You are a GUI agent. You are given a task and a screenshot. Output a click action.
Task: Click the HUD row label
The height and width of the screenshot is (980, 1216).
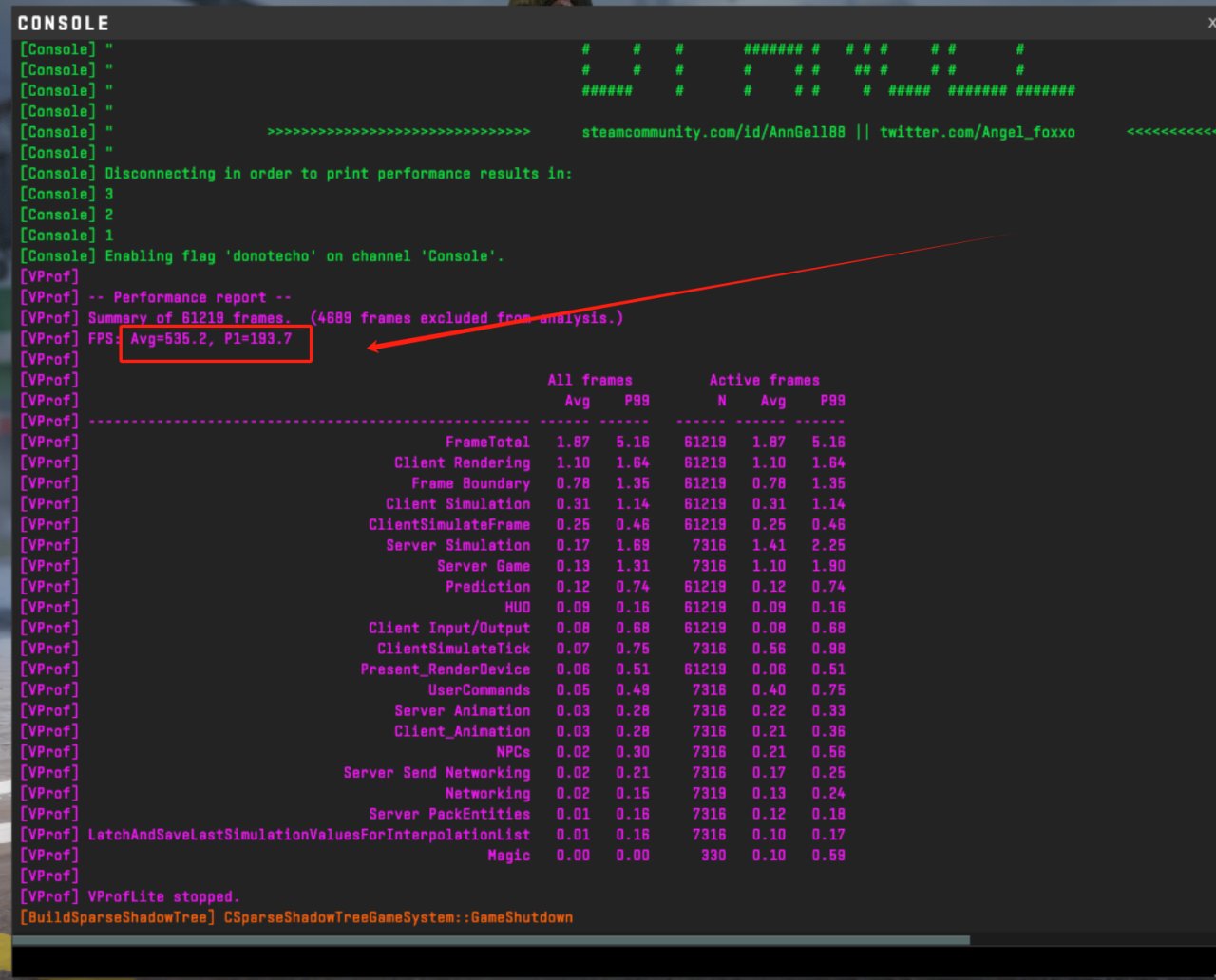click(518, 608)
